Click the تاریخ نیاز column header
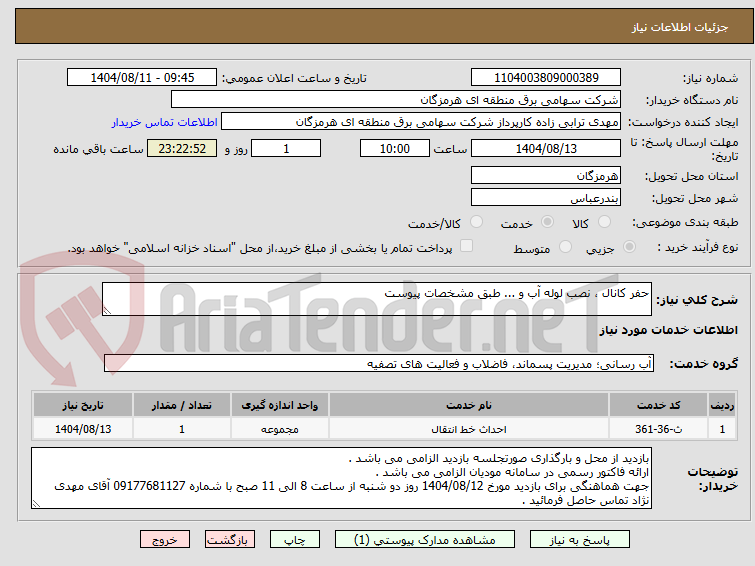The image size is (755, 566). 83,405
